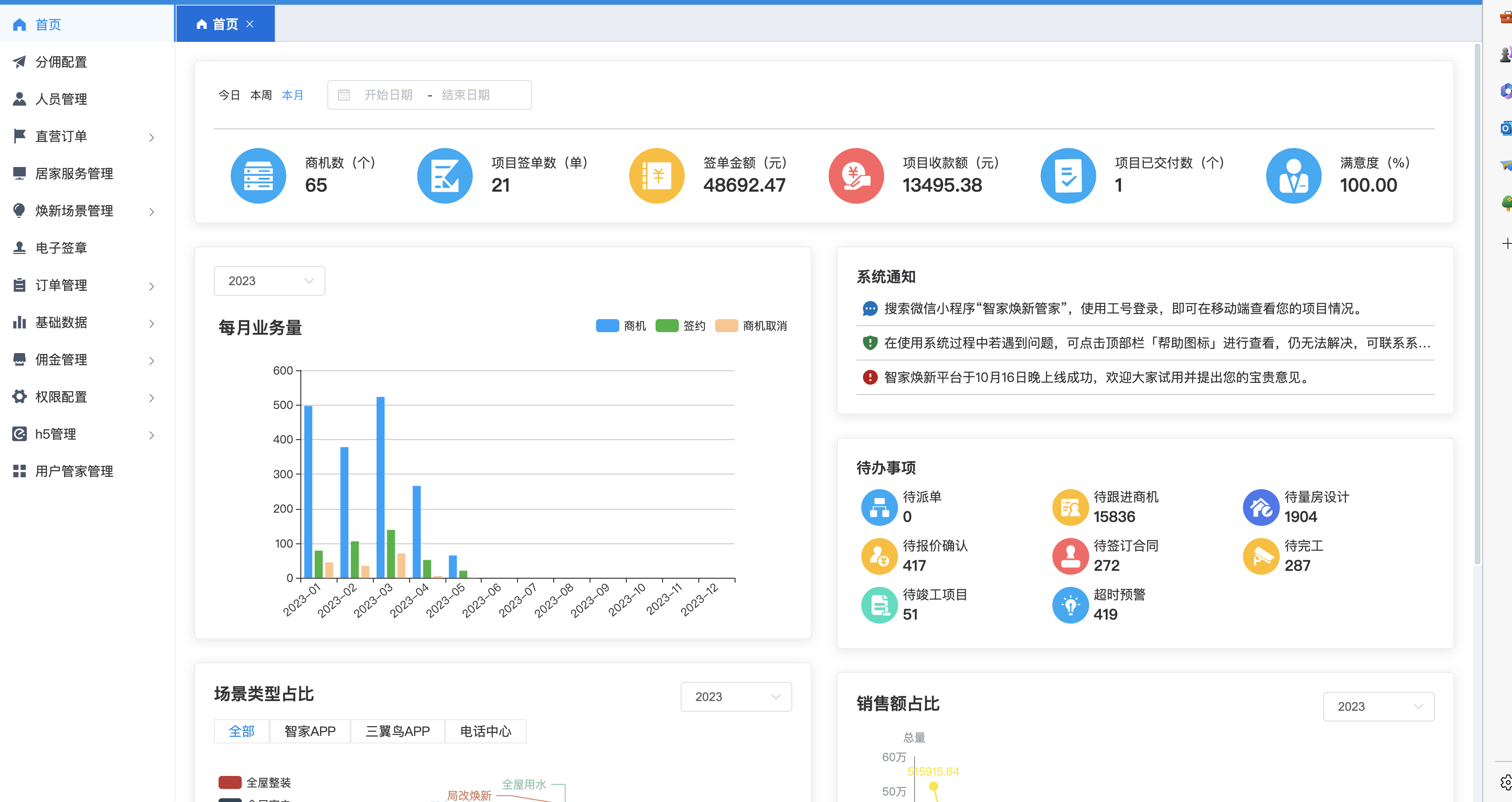Open the 微信小程序 notification text
This screenshot has width=1512, height=802.
[1124, 309]
